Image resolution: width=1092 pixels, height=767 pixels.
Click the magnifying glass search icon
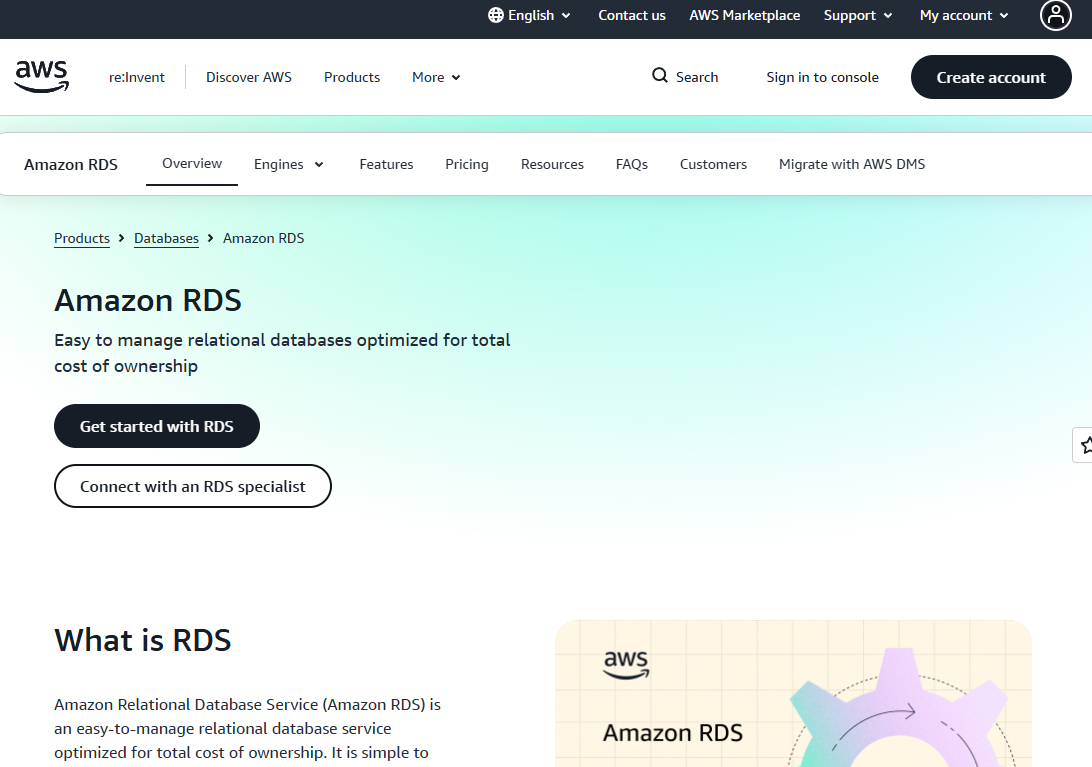tap(660, 75)
